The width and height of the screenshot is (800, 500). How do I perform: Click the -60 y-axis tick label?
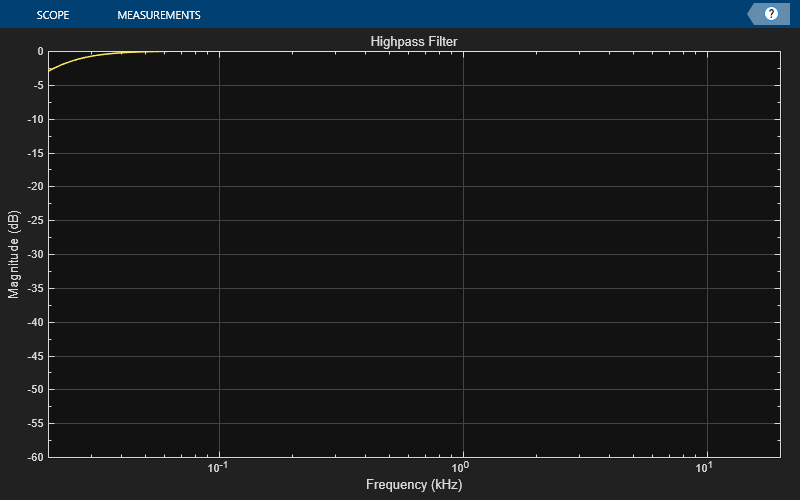36,457
